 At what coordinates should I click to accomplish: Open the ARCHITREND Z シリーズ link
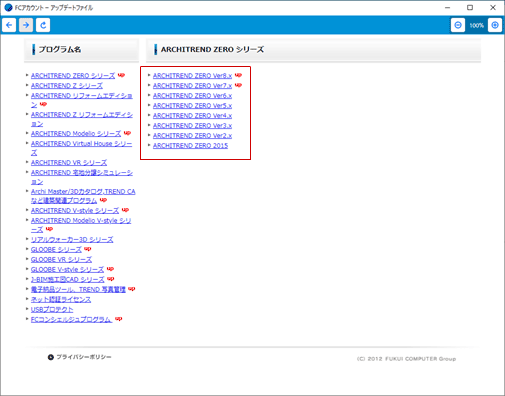coord(67,86)
